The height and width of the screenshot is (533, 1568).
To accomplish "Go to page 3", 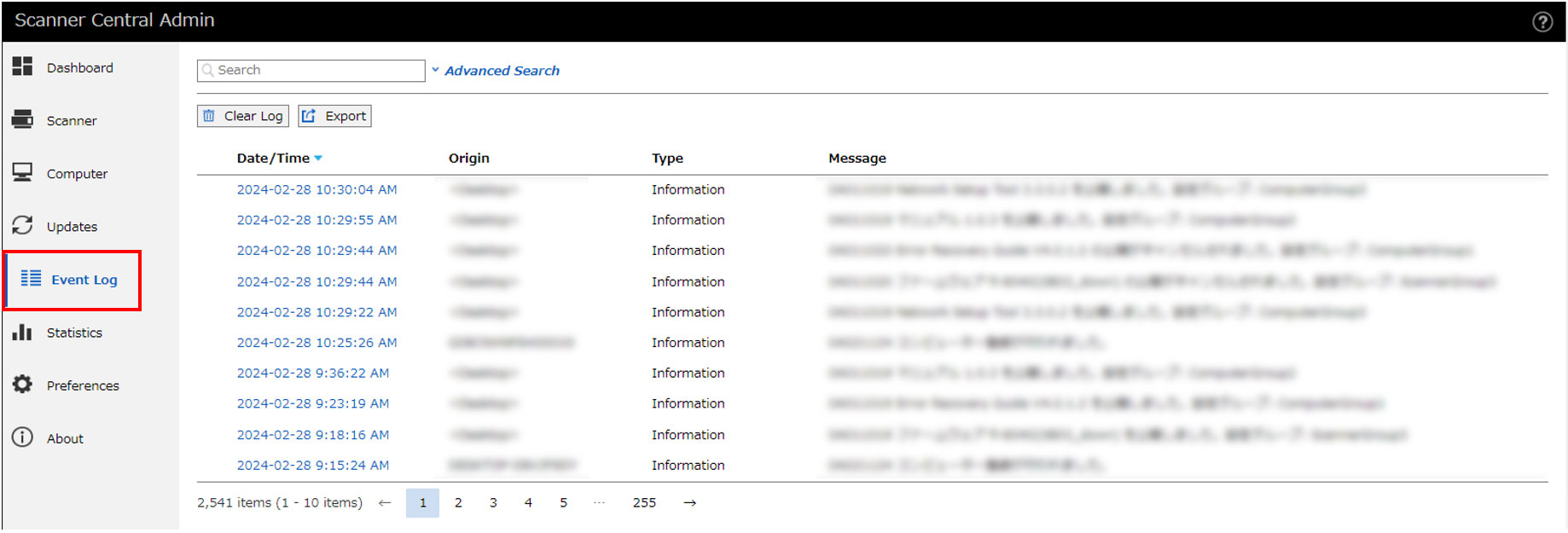I will click(x=493, y=503).
